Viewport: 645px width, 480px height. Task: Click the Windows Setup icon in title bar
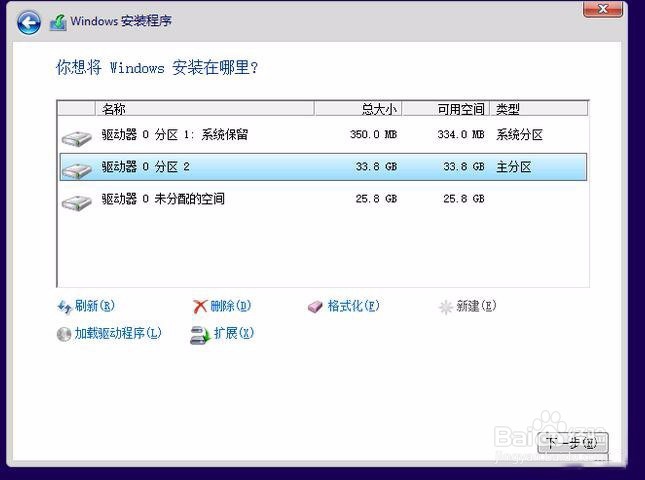58,22
